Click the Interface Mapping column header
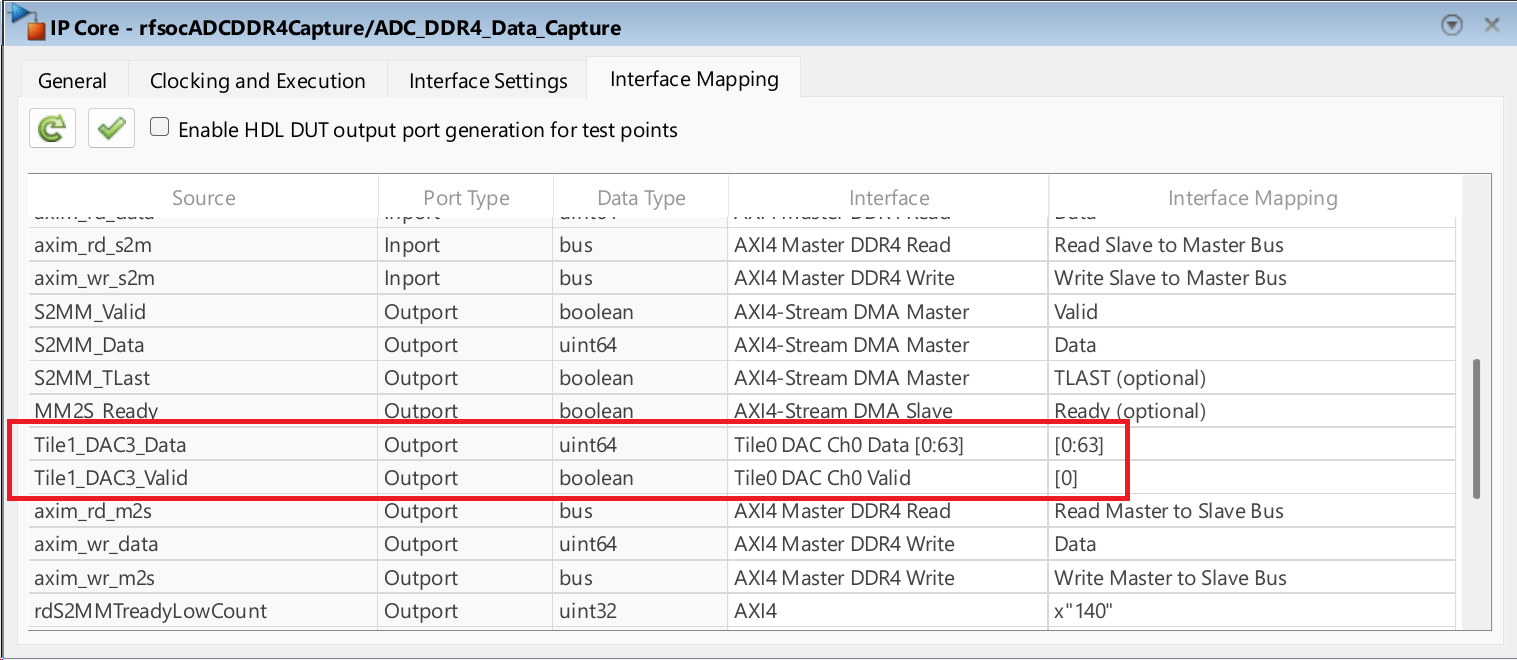Viewport: 1517px width, 660px height. coord(1252,198)
